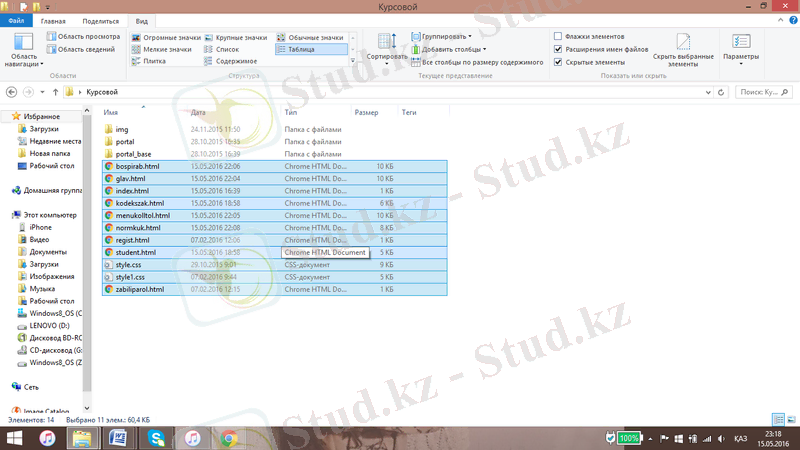Open the Sort by (Сортировать) menu
This screenshot has width=800, height=450.
387,49
